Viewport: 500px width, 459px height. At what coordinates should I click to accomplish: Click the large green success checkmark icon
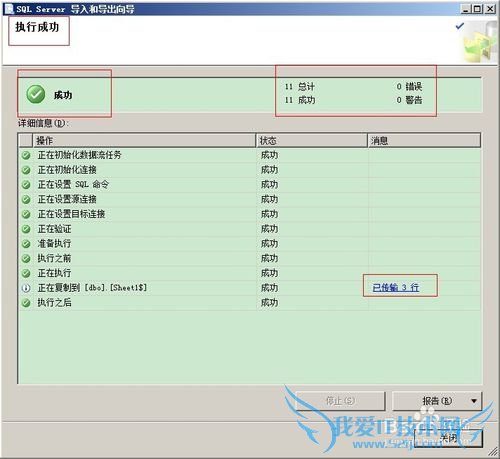(36, 94)
